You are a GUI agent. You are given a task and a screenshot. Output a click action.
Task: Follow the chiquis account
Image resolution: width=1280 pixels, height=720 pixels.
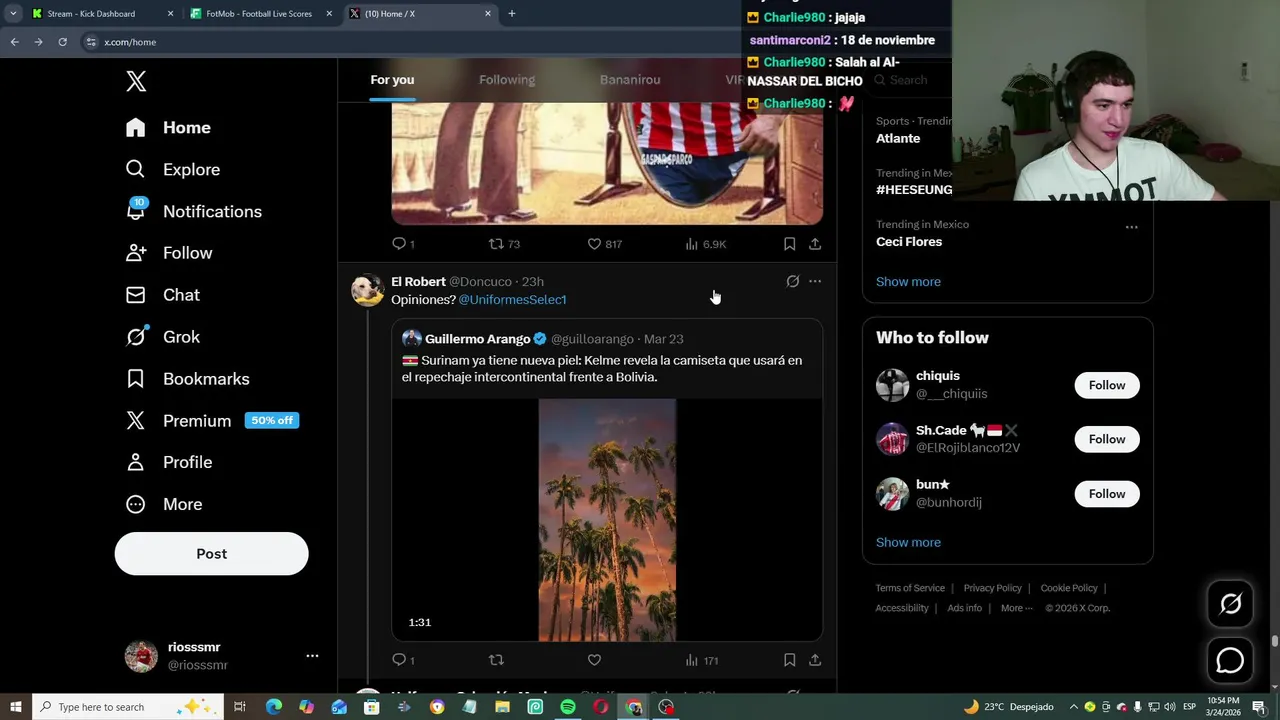click(x=1107, y=385)
